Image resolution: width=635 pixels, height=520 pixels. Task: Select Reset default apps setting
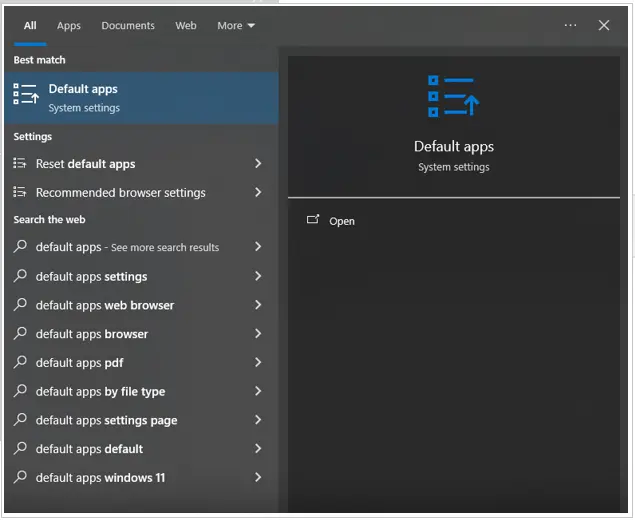(x=141, y=164)
